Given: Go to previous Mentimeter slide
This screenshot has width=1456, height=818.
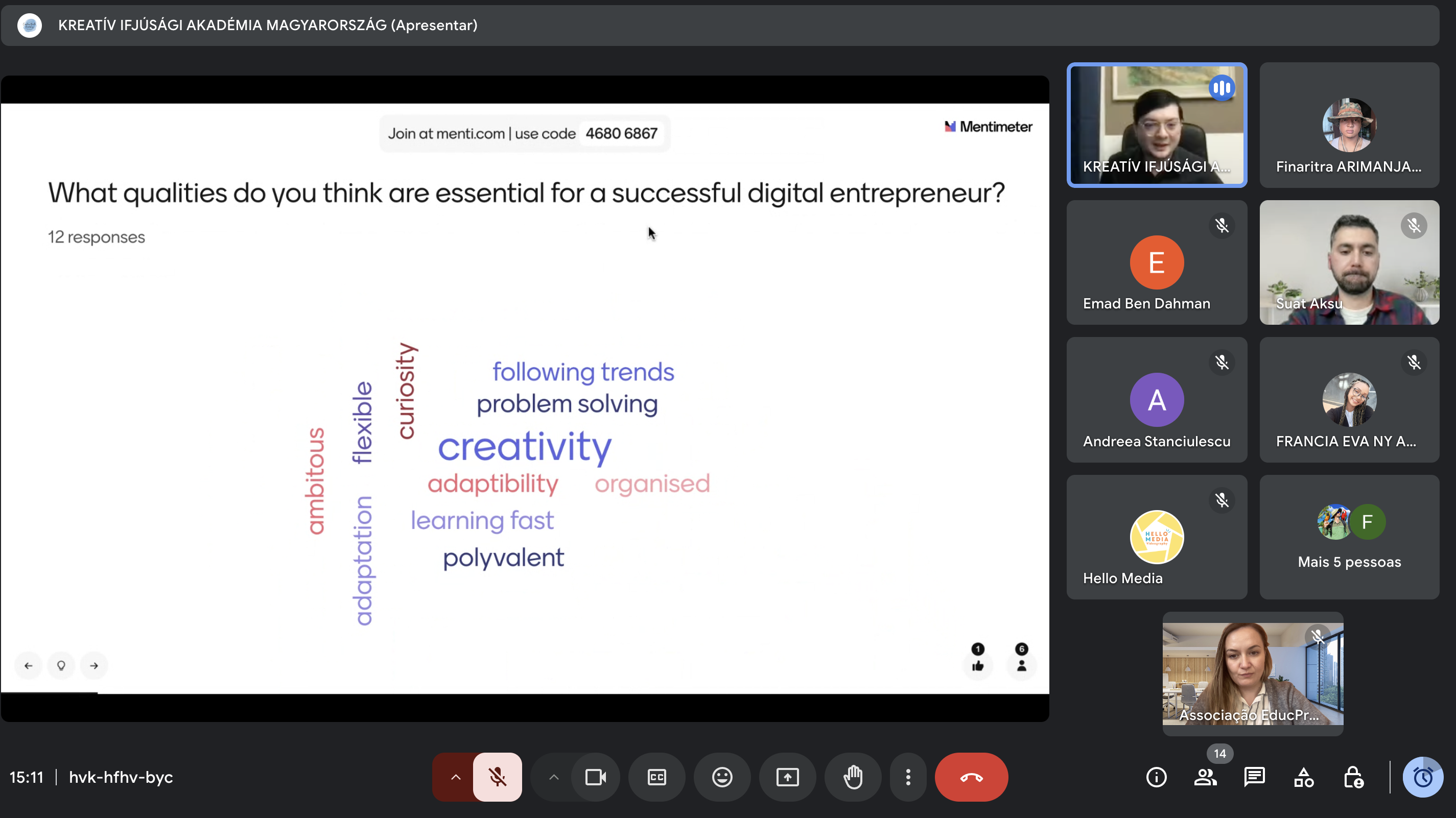Looking at the screenshot, I should click(x=28, y=665).
